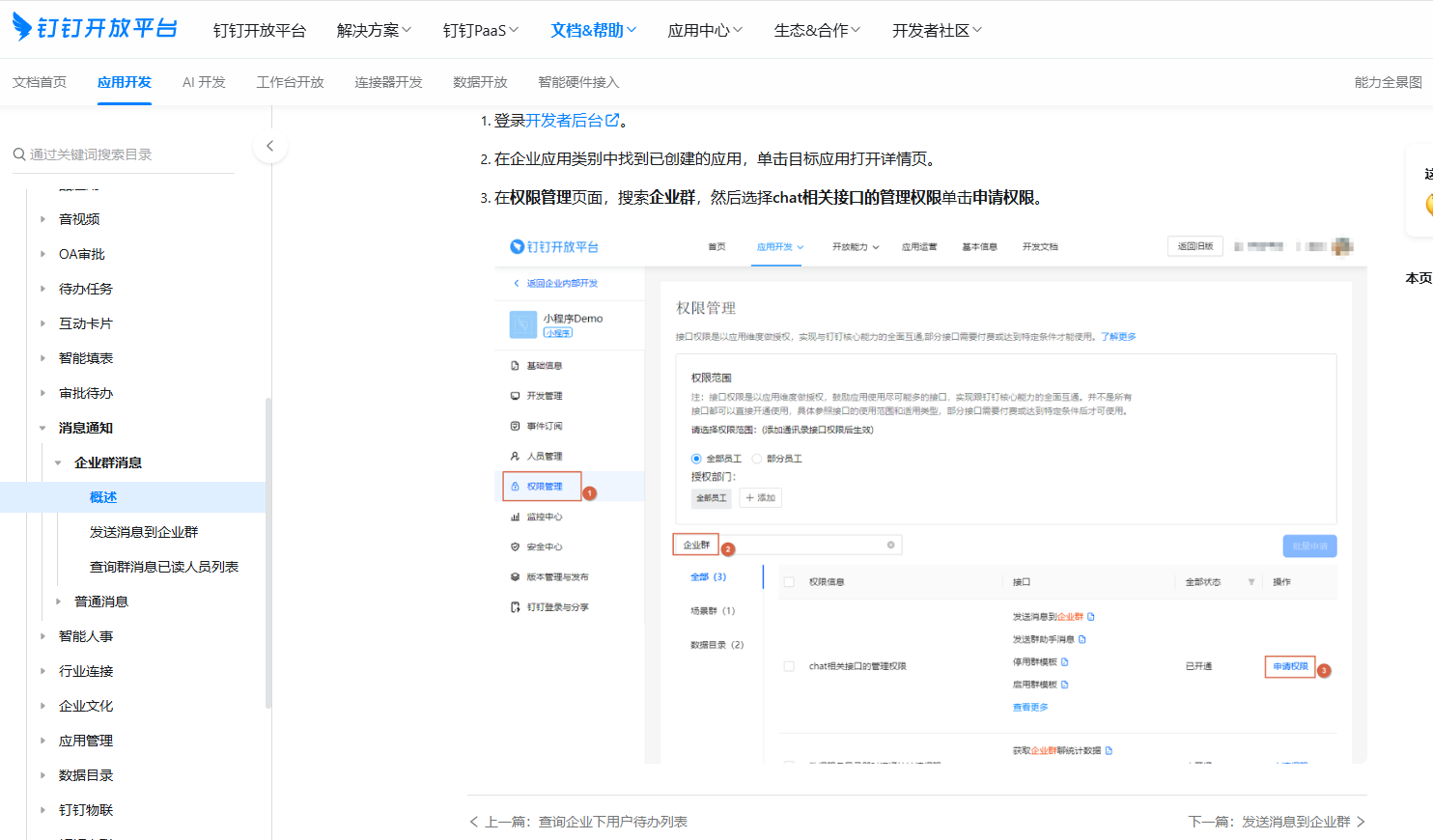1433x840 pixels.
Task: Open the 文档&帮助 dropdown menu
Action: [594, 31]
